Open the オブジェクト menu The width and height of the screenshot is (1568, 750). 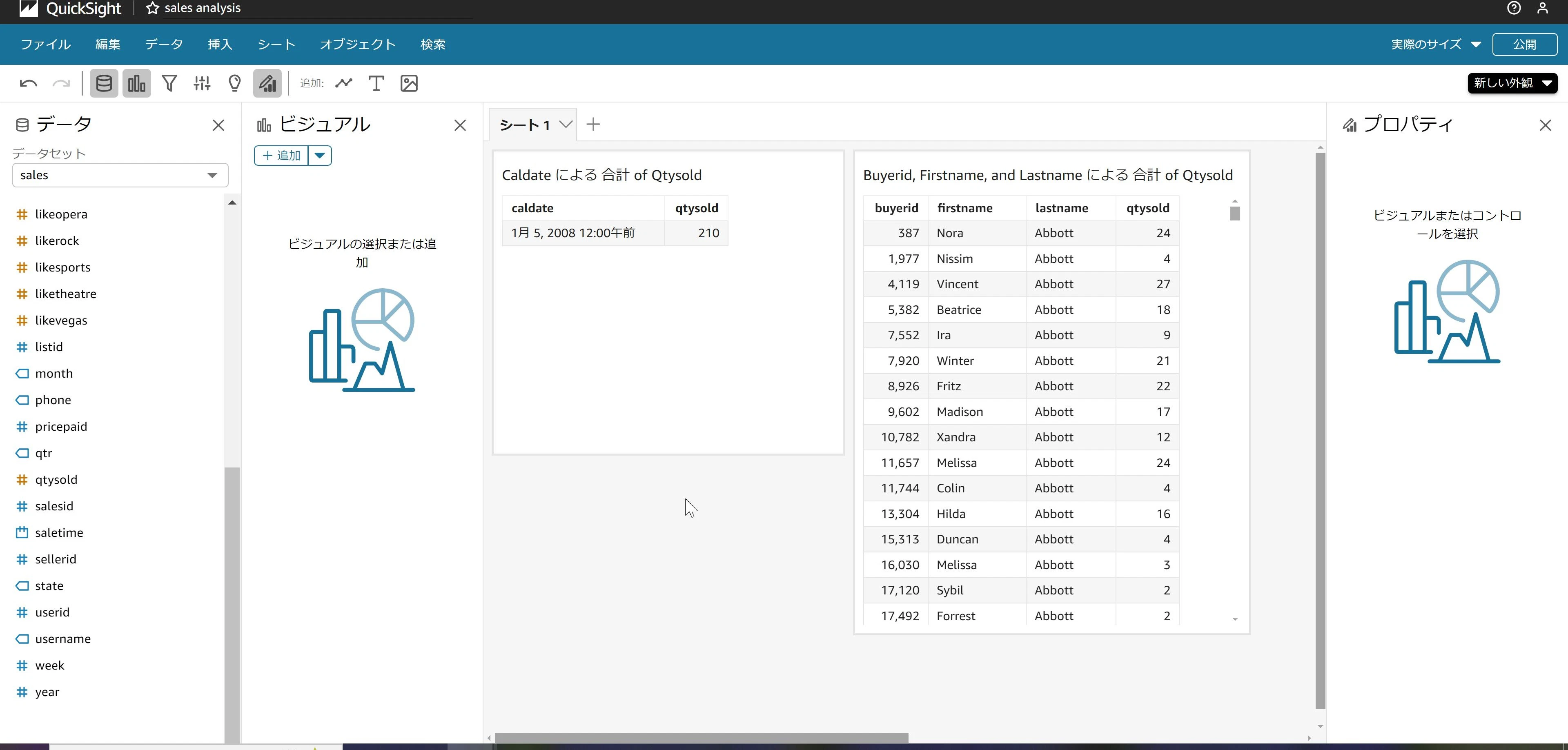[358, 45]
